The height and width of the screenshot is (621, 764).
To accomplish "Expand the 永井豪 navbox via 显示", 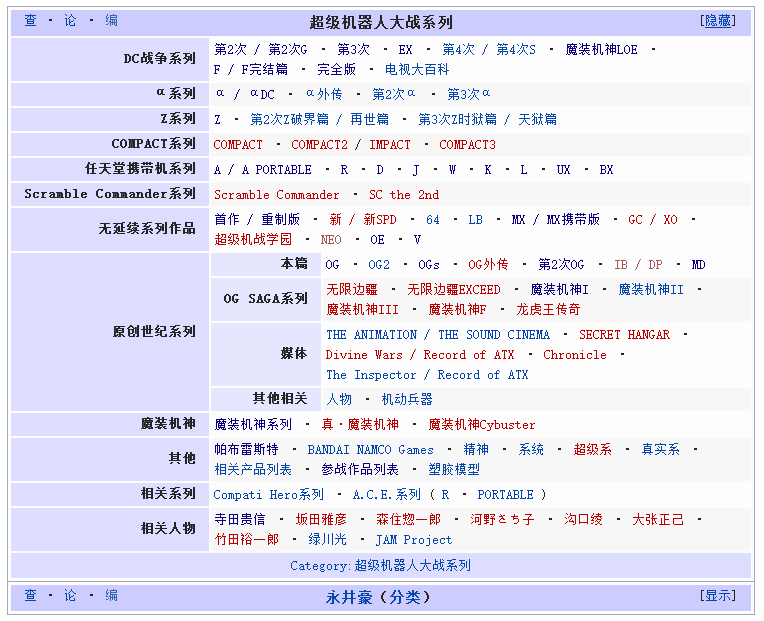I will coord(718,595).
